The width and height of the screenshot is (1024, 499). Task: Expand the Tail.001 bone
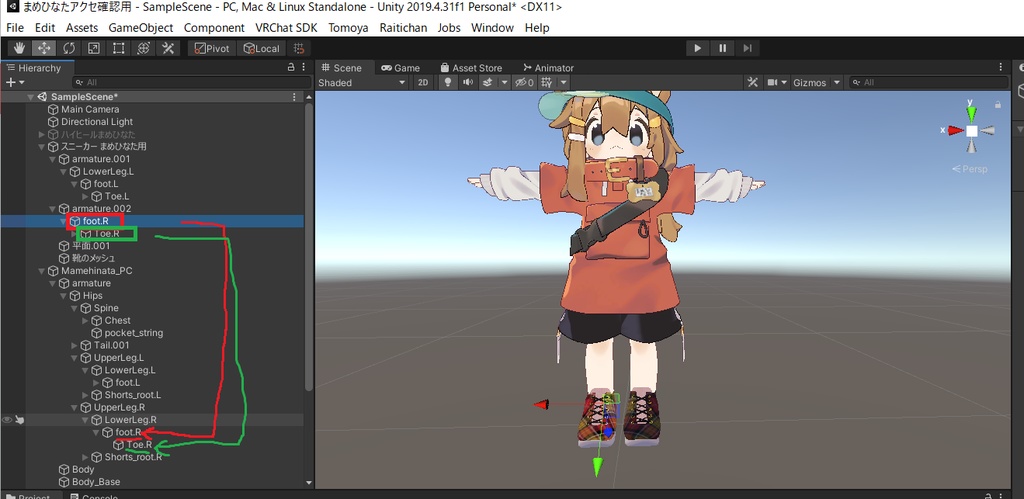[74, 346]
